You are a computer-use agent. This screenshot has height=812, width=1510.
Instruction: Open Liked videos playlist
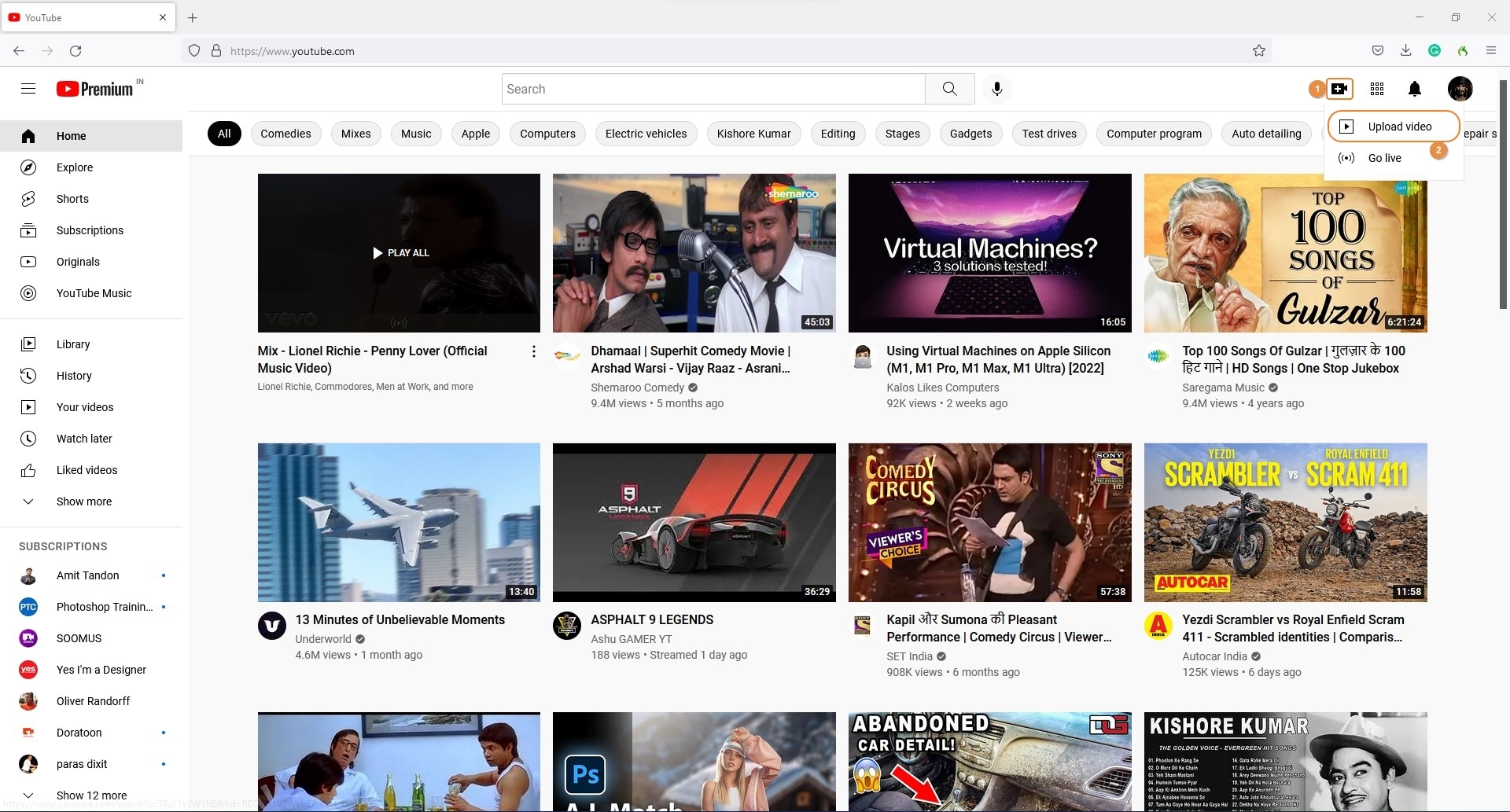pos(91,470)
